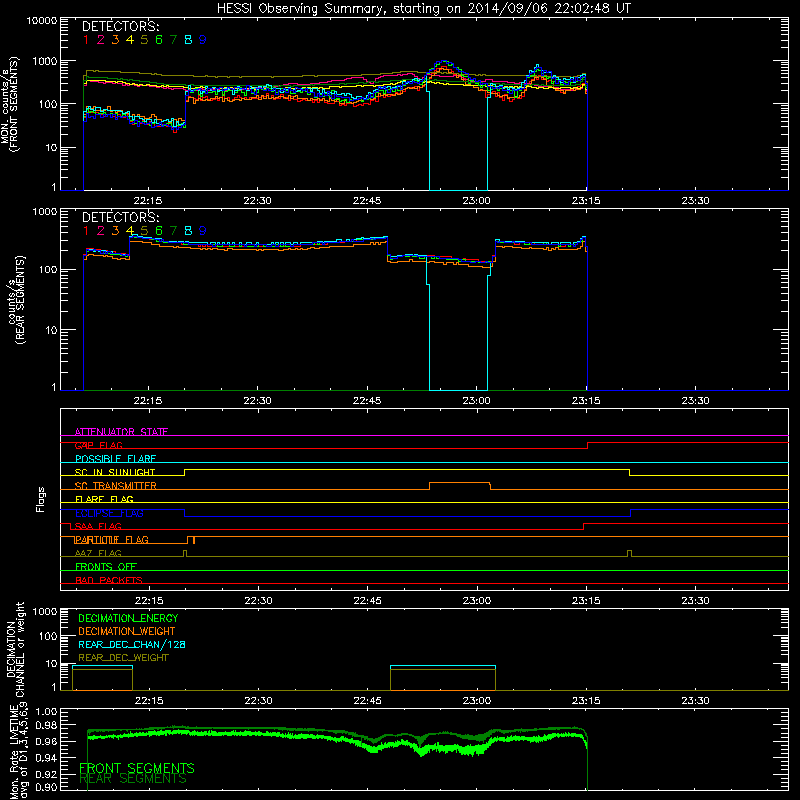Click the BAD PACKETS flag label
Screen dimensions: 800x800
(x=109, y=580)
